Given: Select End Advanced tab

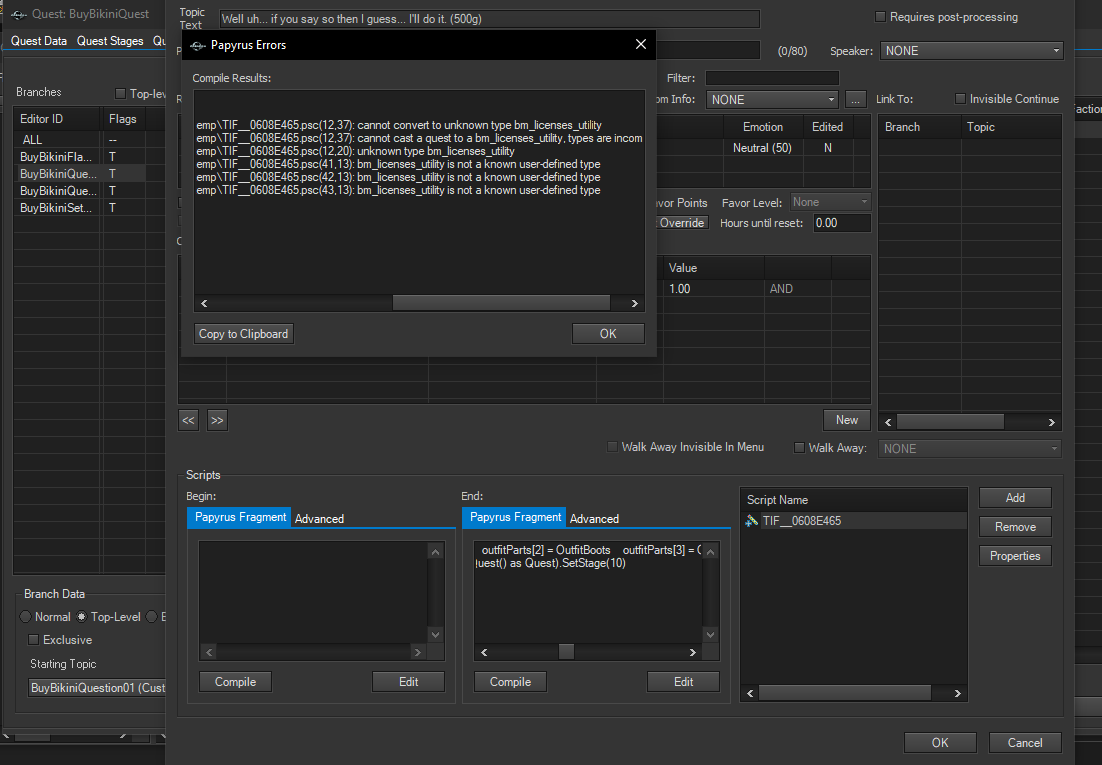Looking at the screenshot, I should coord(594,519).
